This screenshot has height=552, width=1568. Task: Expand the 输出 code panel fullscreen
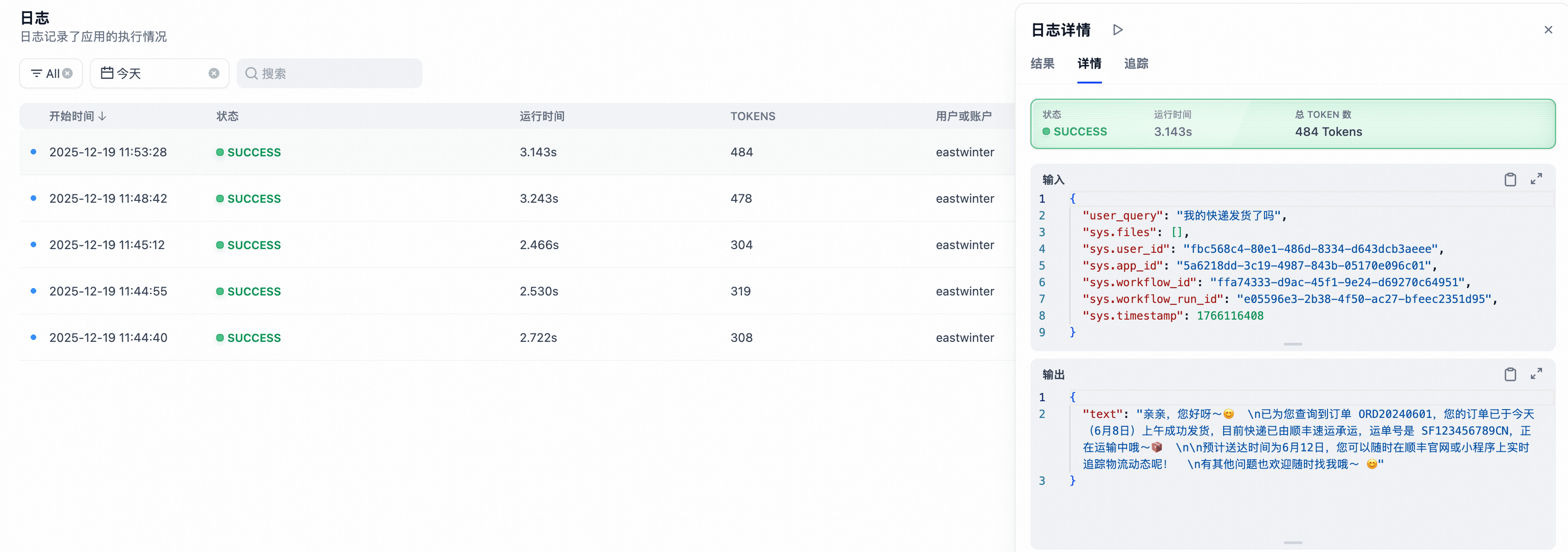point(1536,374)
